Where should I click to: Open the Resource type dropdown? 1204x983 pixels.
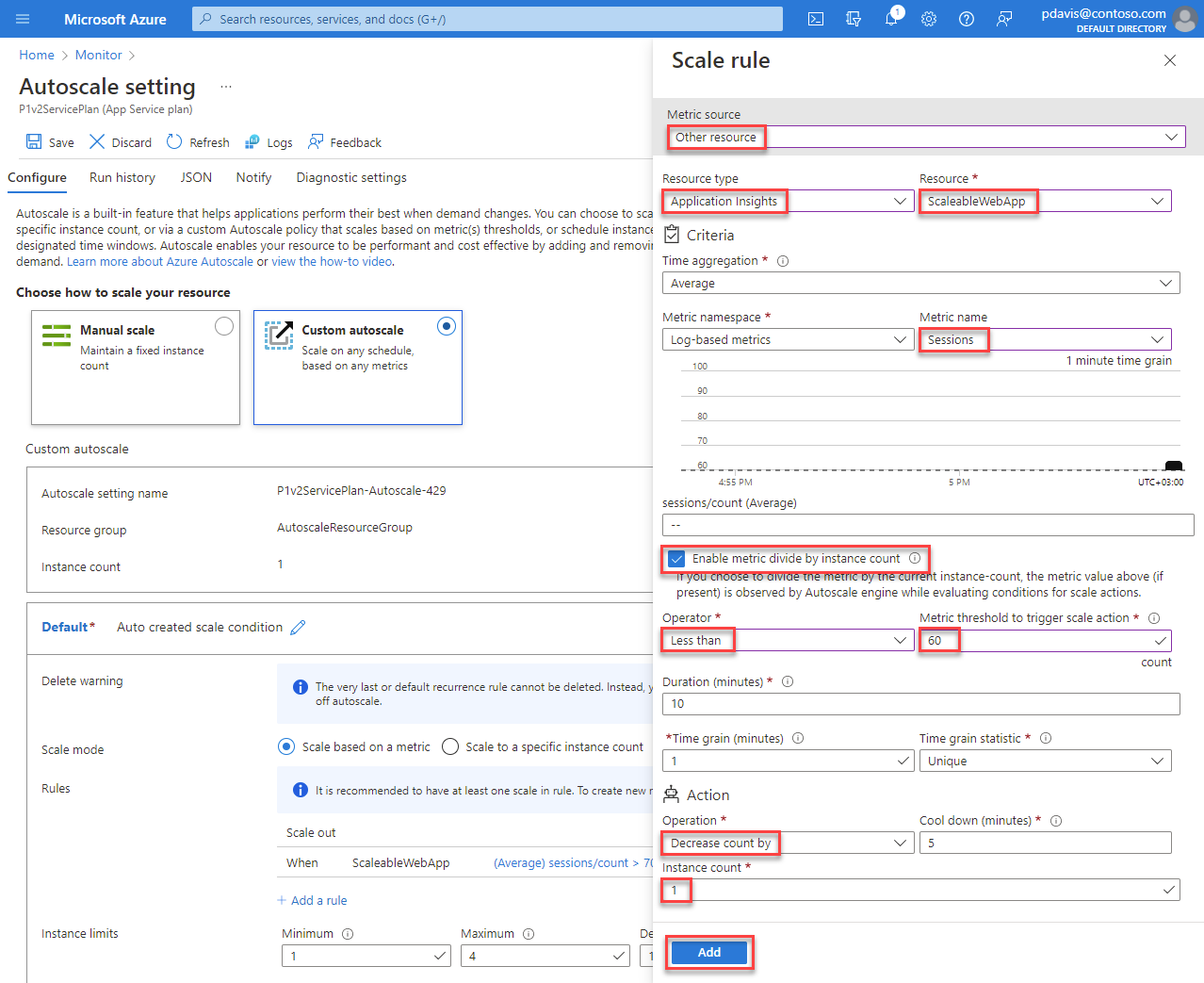coord(789,201)
